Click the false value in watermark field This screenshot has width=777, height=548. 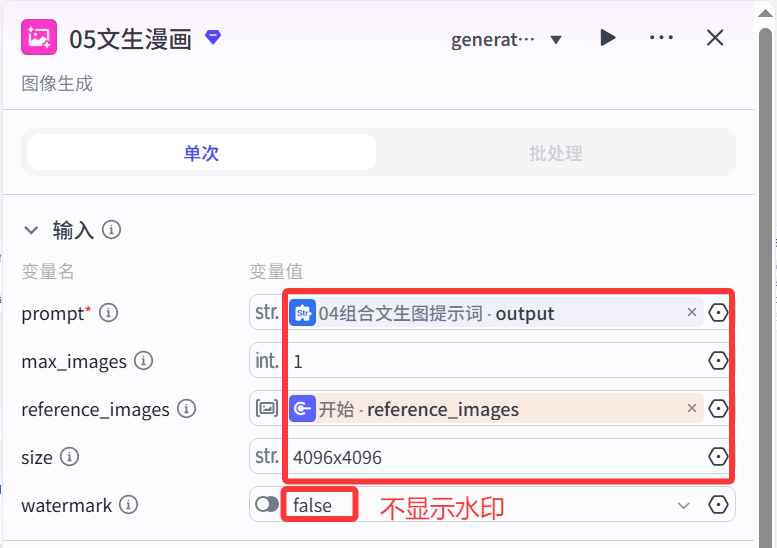click(312, 505)
